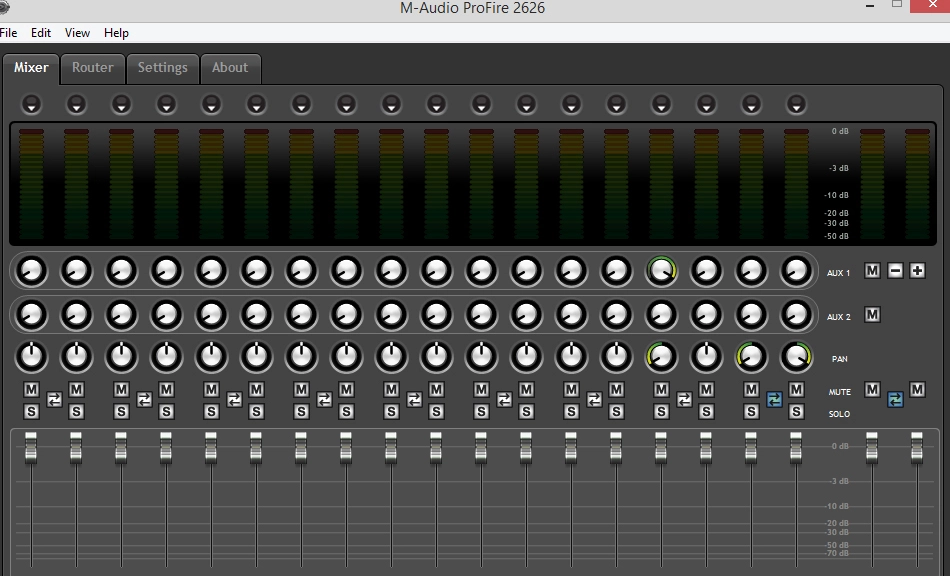Click the minus button beside AUX 1
The width and height of the screenshot is (950, 576).
[x=895, y=271]
